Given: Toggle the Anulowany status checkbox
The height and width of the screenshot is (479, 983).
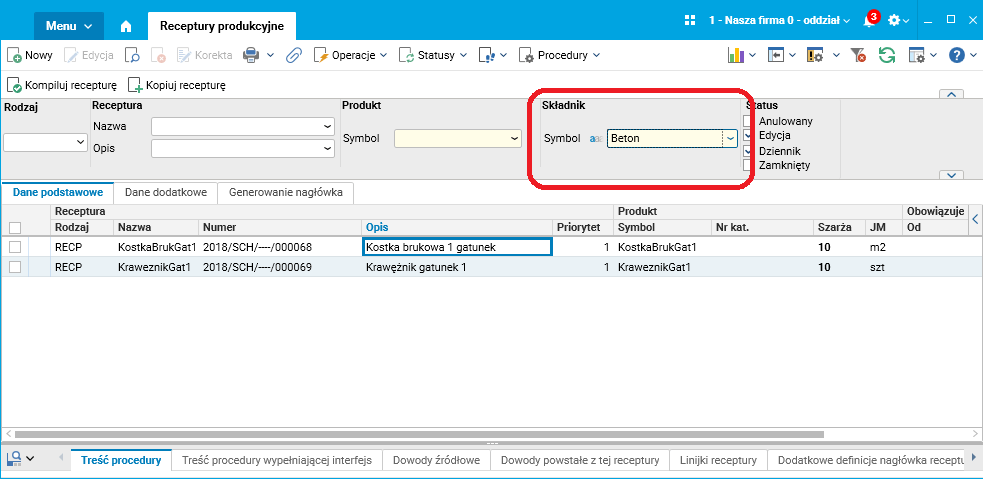Looking at the screenshot, I should click(x=747, y=120).
